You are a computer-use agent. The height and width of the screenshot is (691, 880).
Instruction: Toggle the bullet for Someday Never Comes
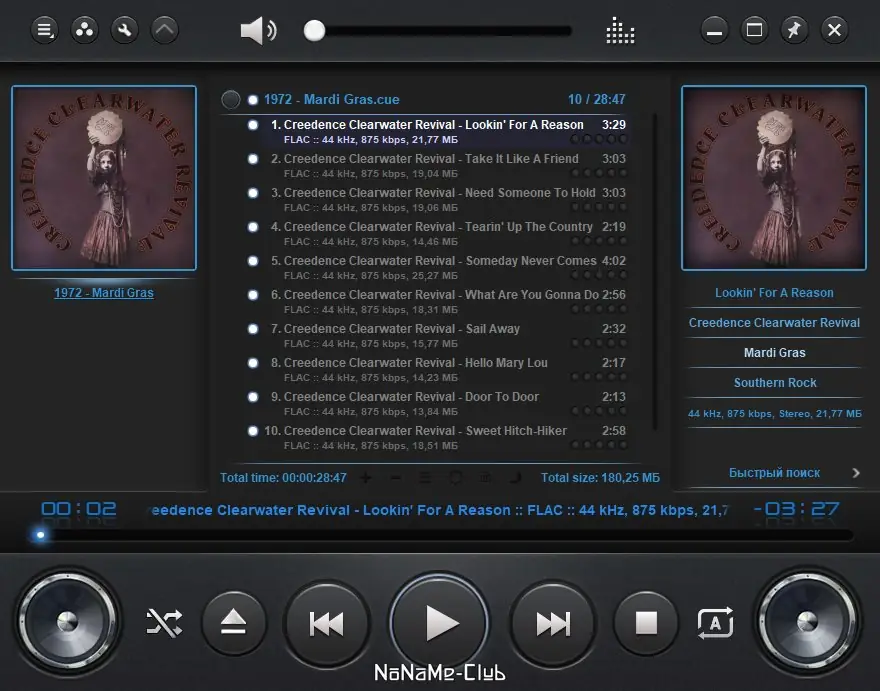point(253,260)
